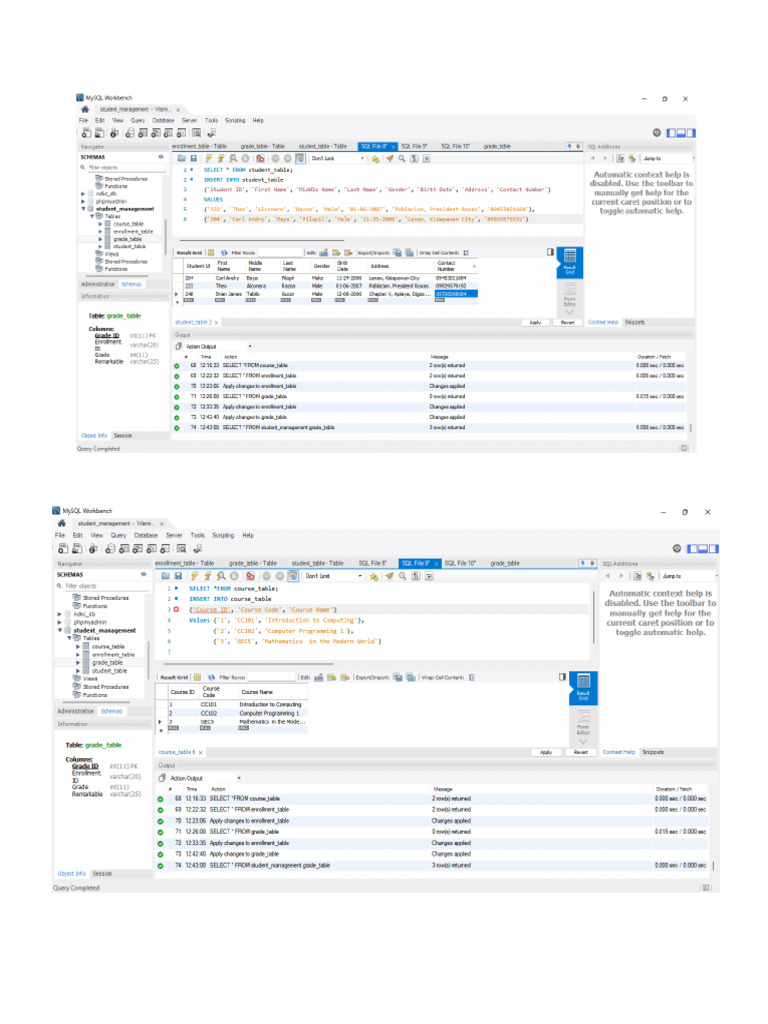Click the Result Grid side button, upper window
768x1024 pixels.
pyautogui.click(x=569, y=263)
